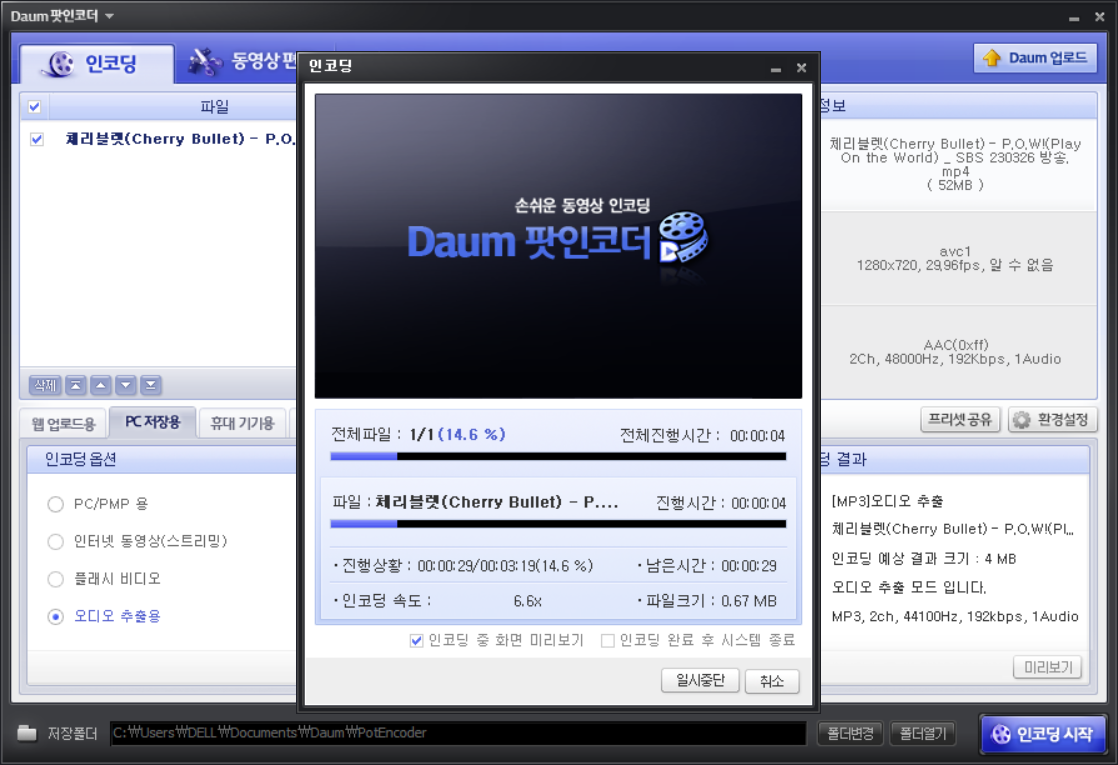Click the 전체파일 overall progress bar
Screen dimensions: 1118x765
pos(558,456)
